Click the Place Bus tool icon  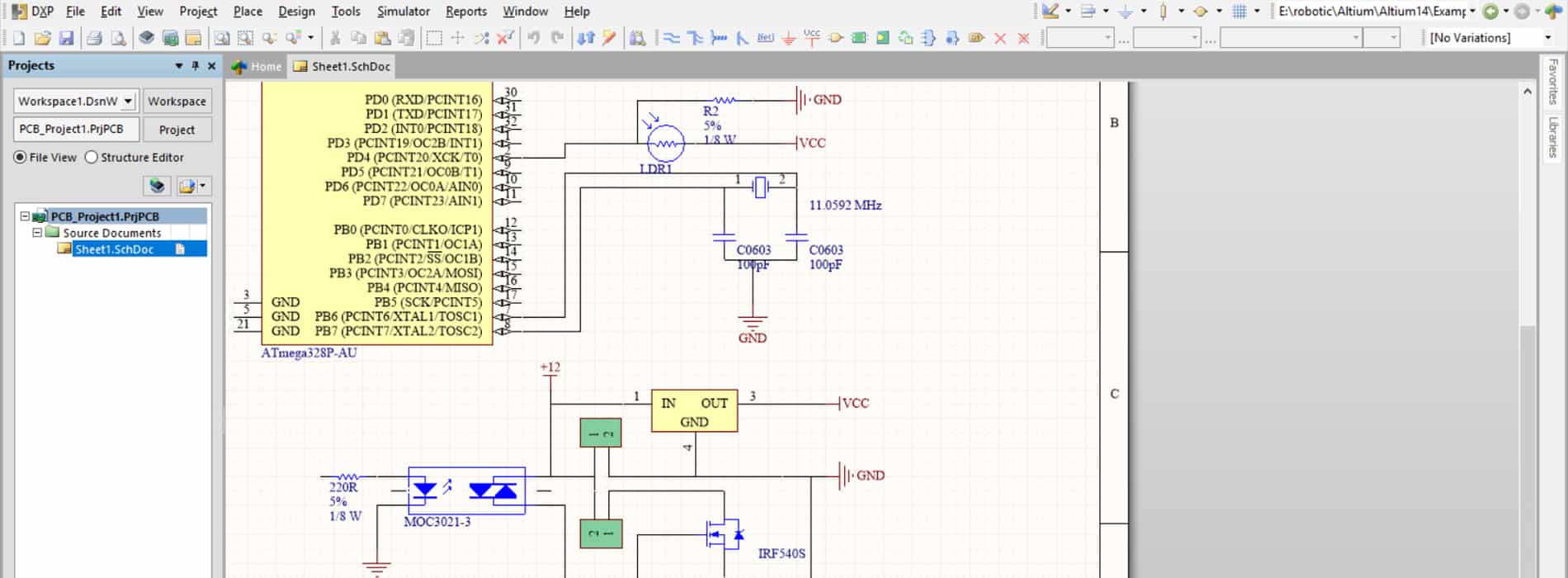pos(695,38)
